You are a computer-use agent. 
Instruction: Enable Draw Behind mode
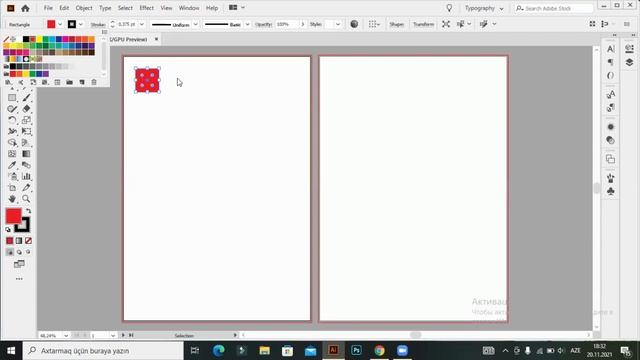pyautogui.click(x=19, y=252)
